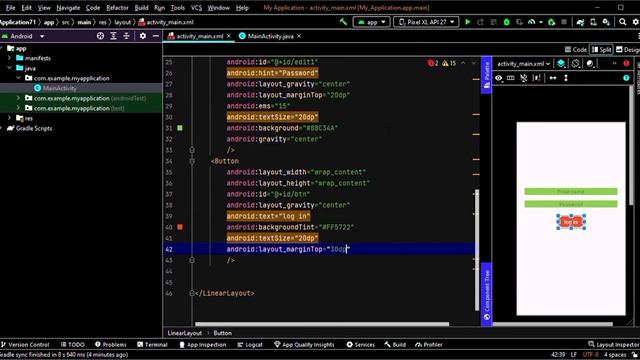The height and width of the screenshot is (360, 640).
Task: Change preview orientation icon
Action: 576,63
